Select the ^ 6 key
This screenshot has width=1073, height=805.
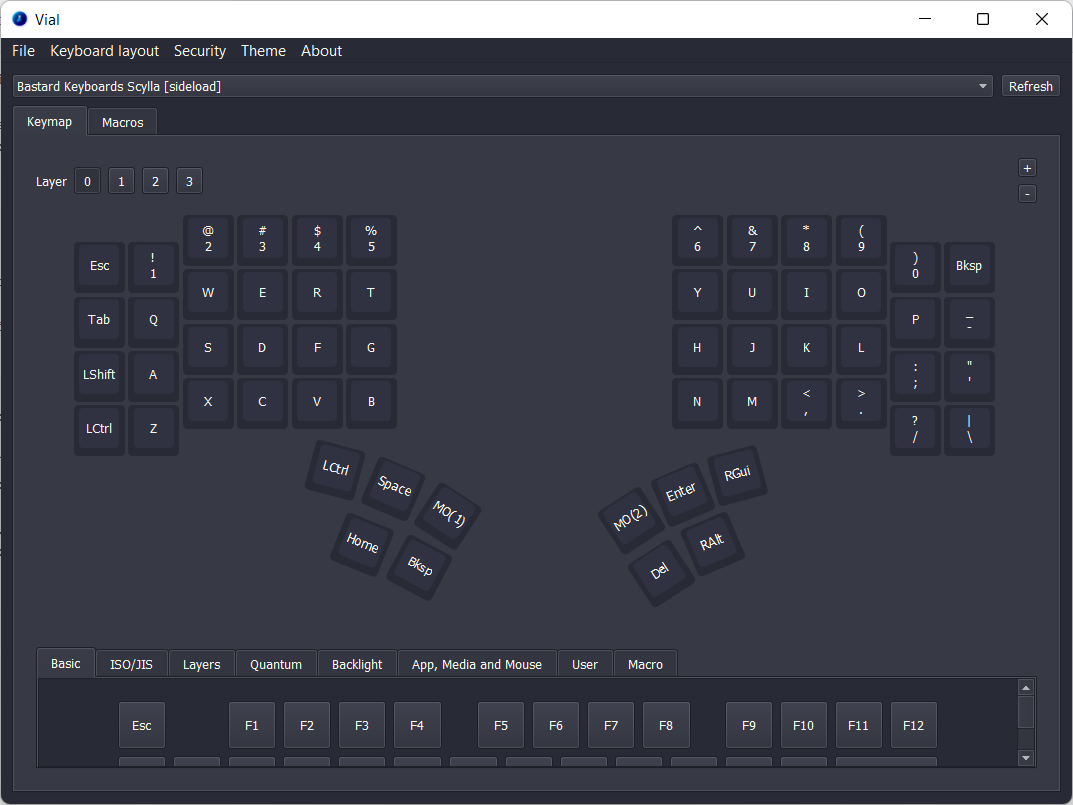click(697, 239)
